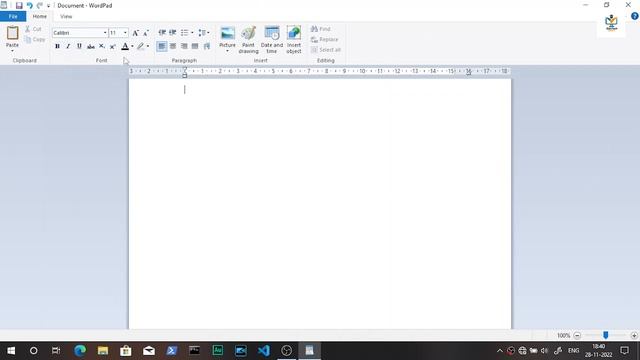The width and height of the screenshot is (640, 360).
Task: Click the Save icon in quick access toolbar
Action: pos(19,5)
